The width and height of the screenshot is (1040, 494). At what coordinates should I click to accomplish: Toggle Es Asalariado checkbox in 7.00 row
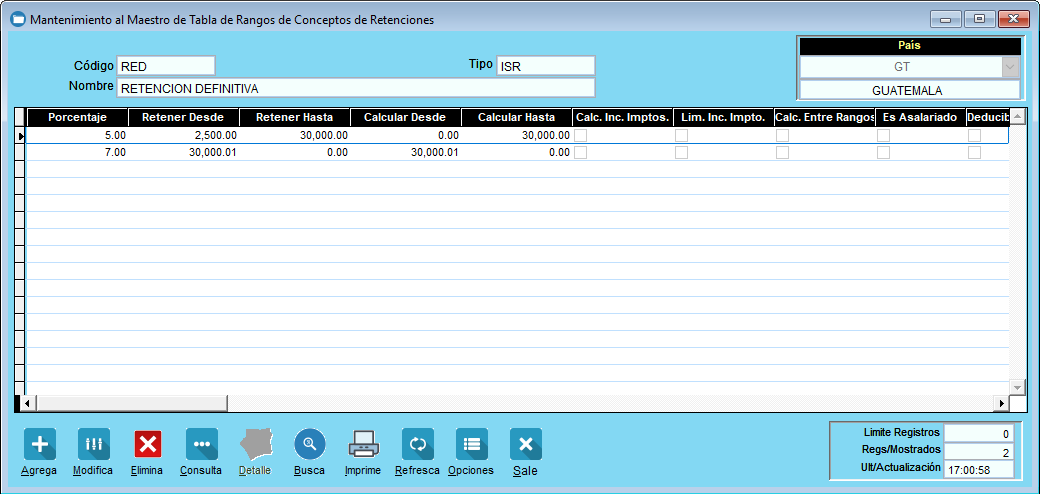(883, 152)
